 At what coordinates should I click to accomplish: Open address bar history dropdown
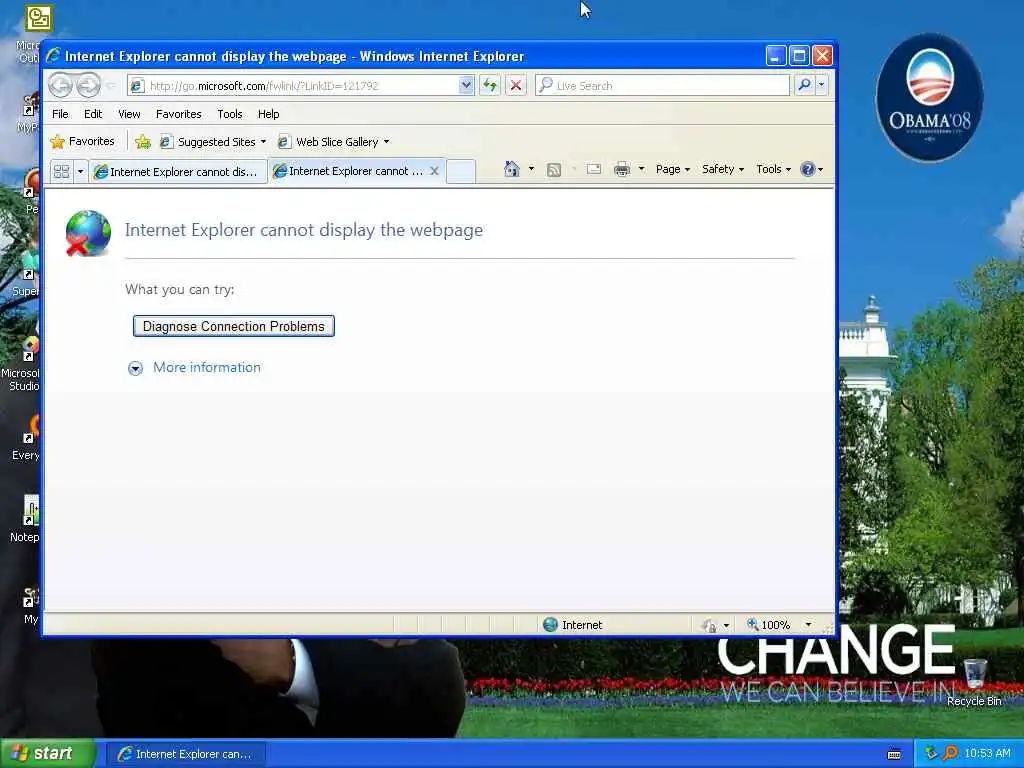point(466,85)
